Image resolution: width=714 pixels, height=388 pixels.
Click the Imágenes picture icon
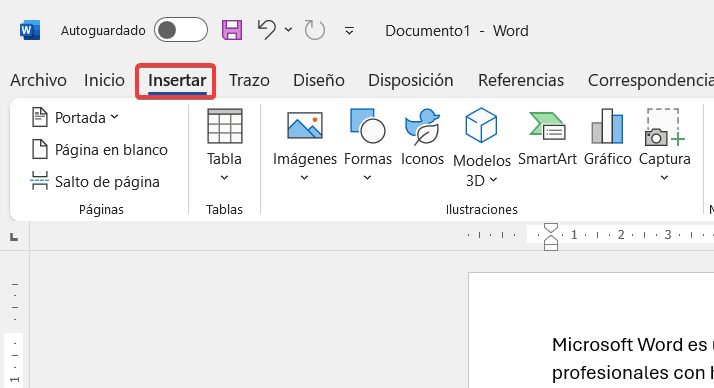tap(305, 126)
